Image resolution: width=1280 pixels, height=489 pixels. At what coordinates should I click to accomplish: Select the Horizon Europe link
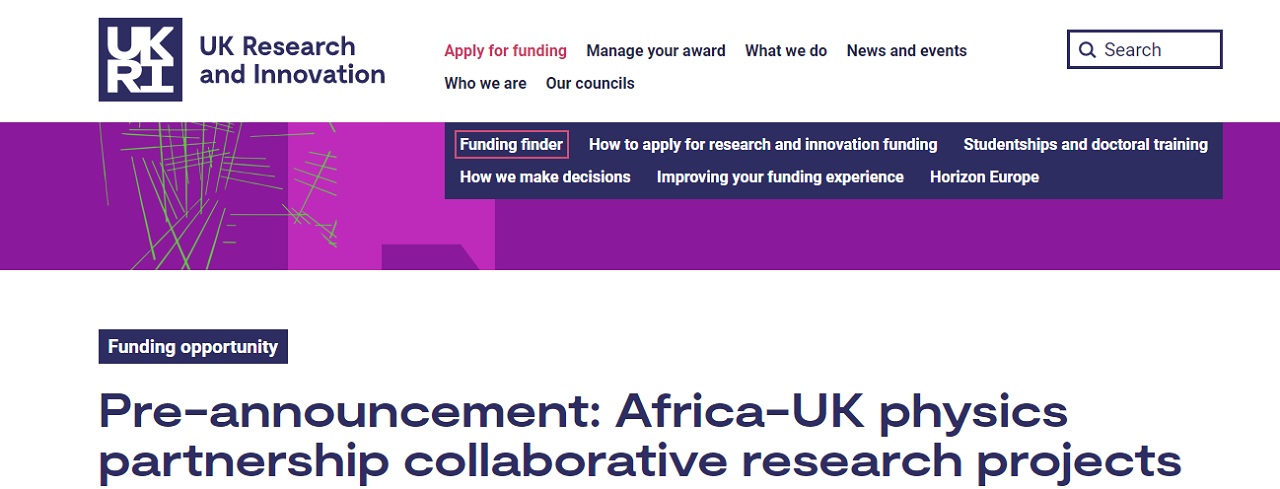[984, 177]
